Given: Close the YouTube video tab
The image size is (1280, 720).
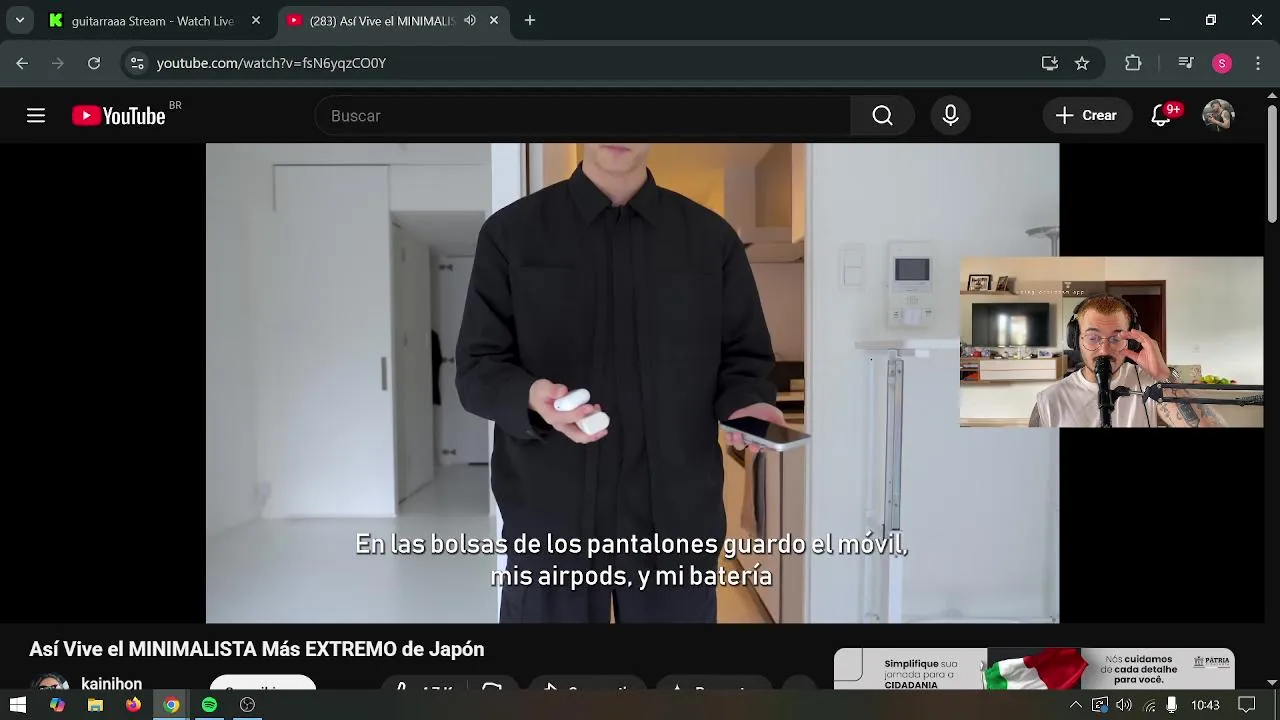Looking at the screenshot, I should coord(493,20).
